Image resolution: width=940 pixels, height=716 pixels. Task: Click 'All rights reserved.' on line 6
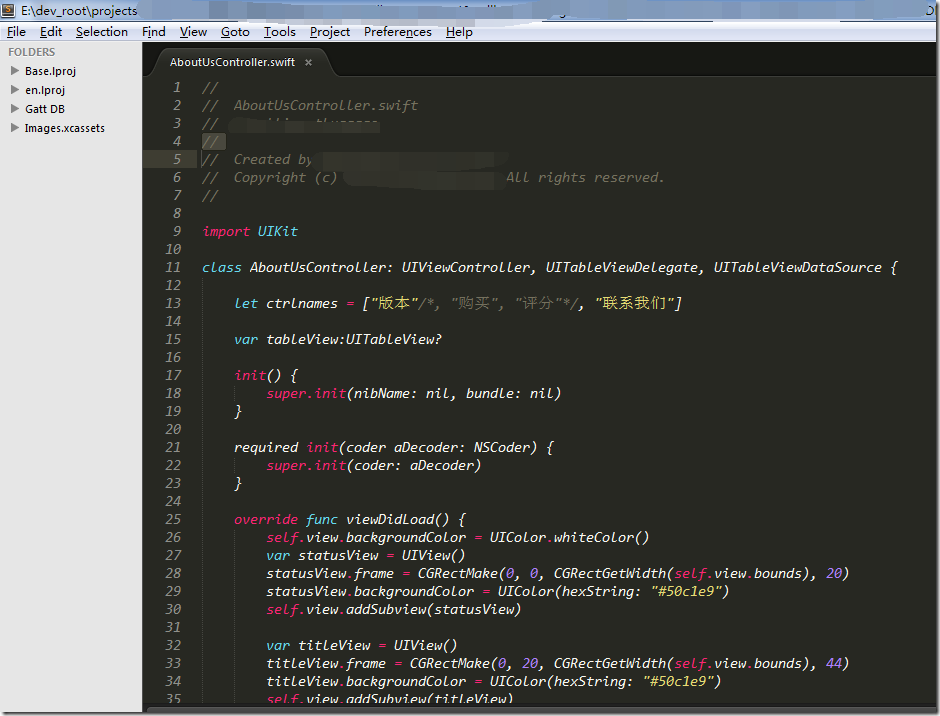(x=585, y=178)
